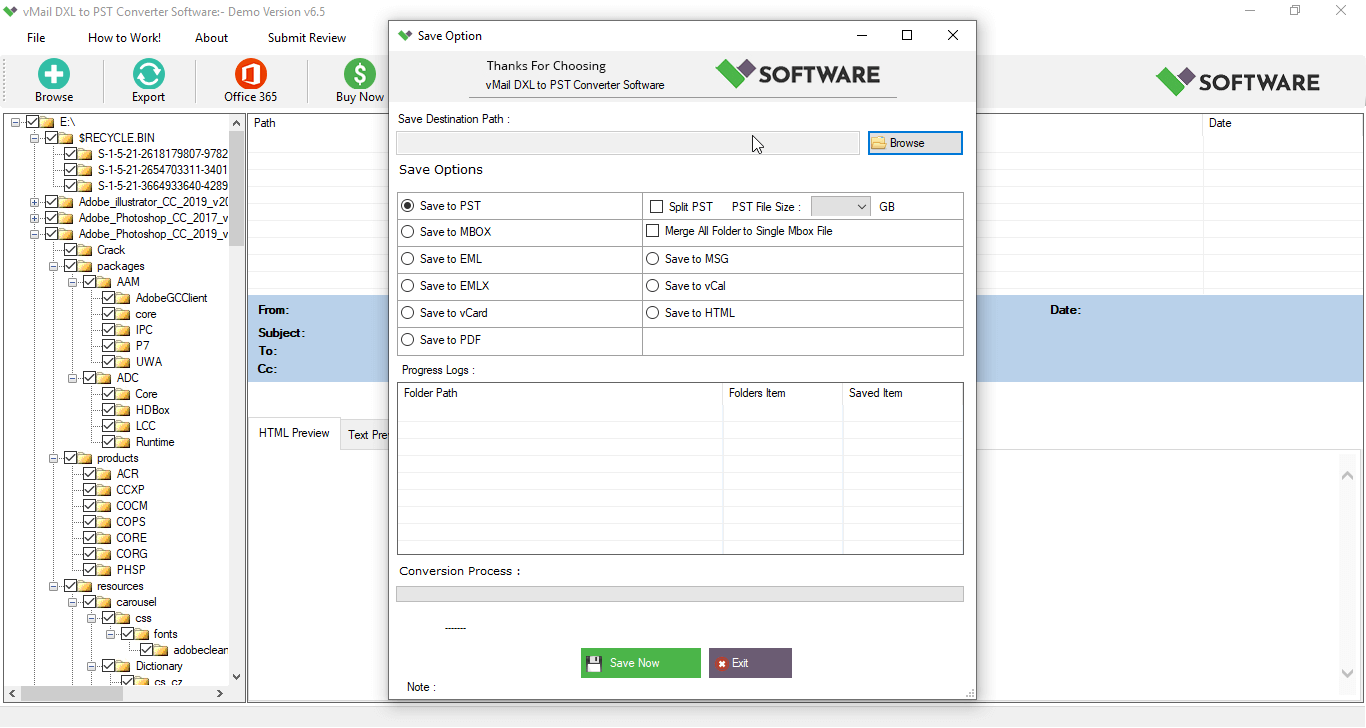The width and height of the screenshot is (1366, 728).
Task: Choose Save to vCal radio button
Action: point(653,286)
